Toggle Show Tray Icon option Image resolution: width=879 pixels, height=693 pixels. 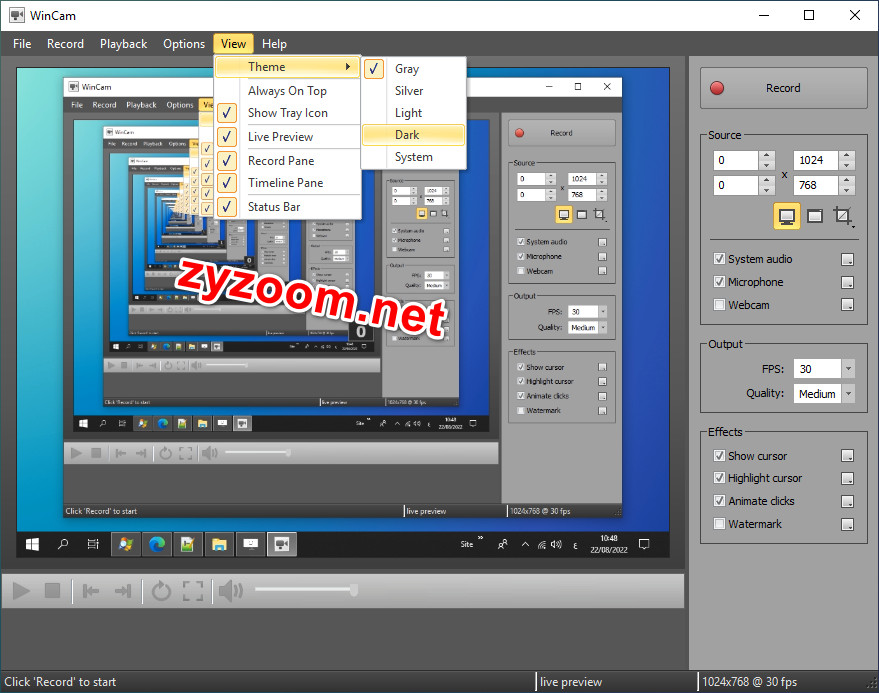[x=287, y=113]
